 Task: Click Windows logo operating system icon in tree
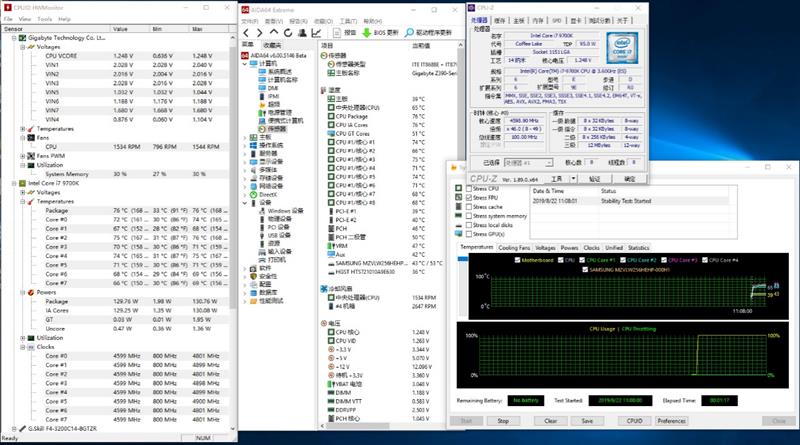coord(253,145)
